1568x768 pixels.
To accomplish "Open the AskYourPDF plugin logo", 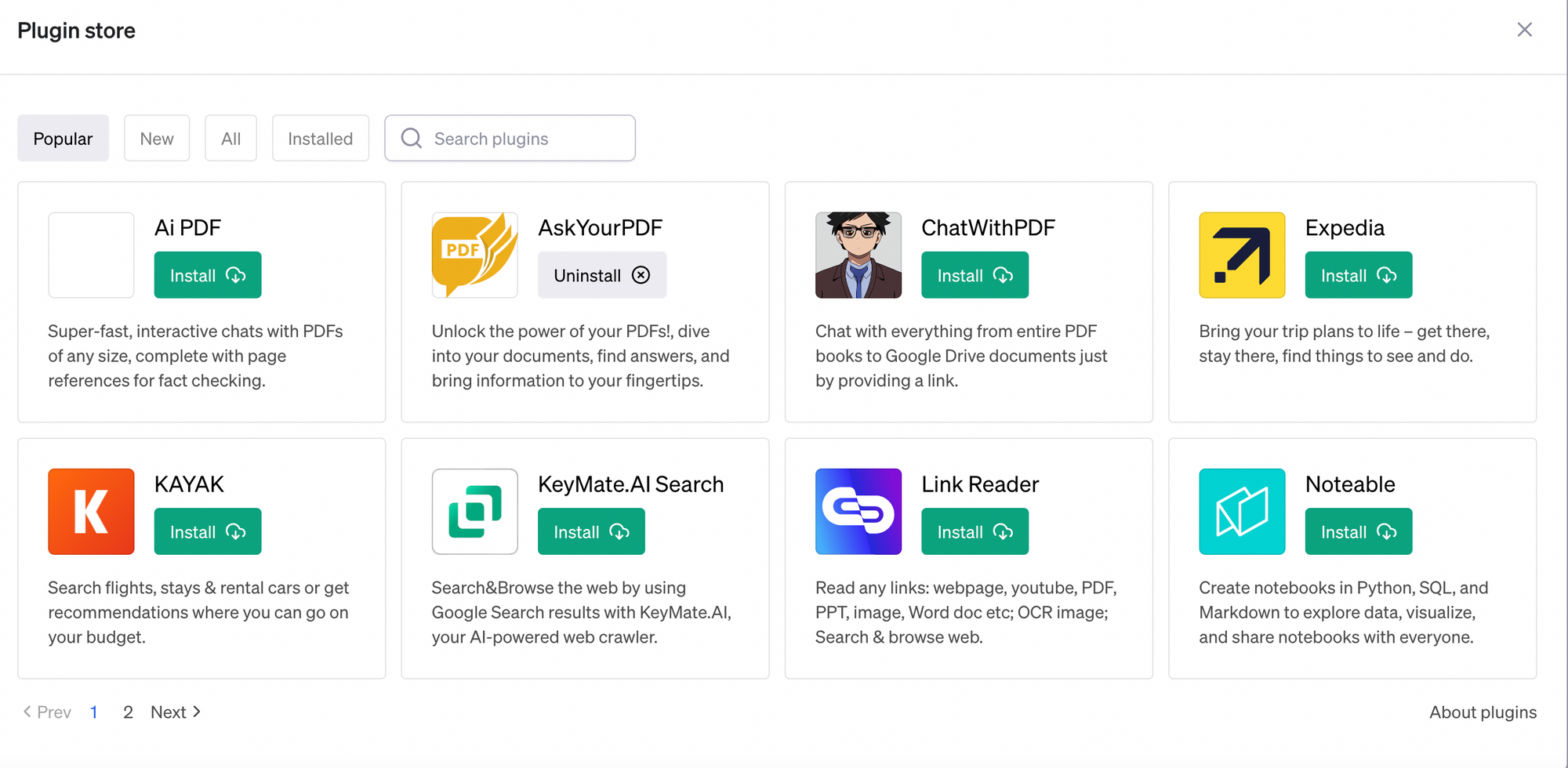I will [x=474, y=255].
